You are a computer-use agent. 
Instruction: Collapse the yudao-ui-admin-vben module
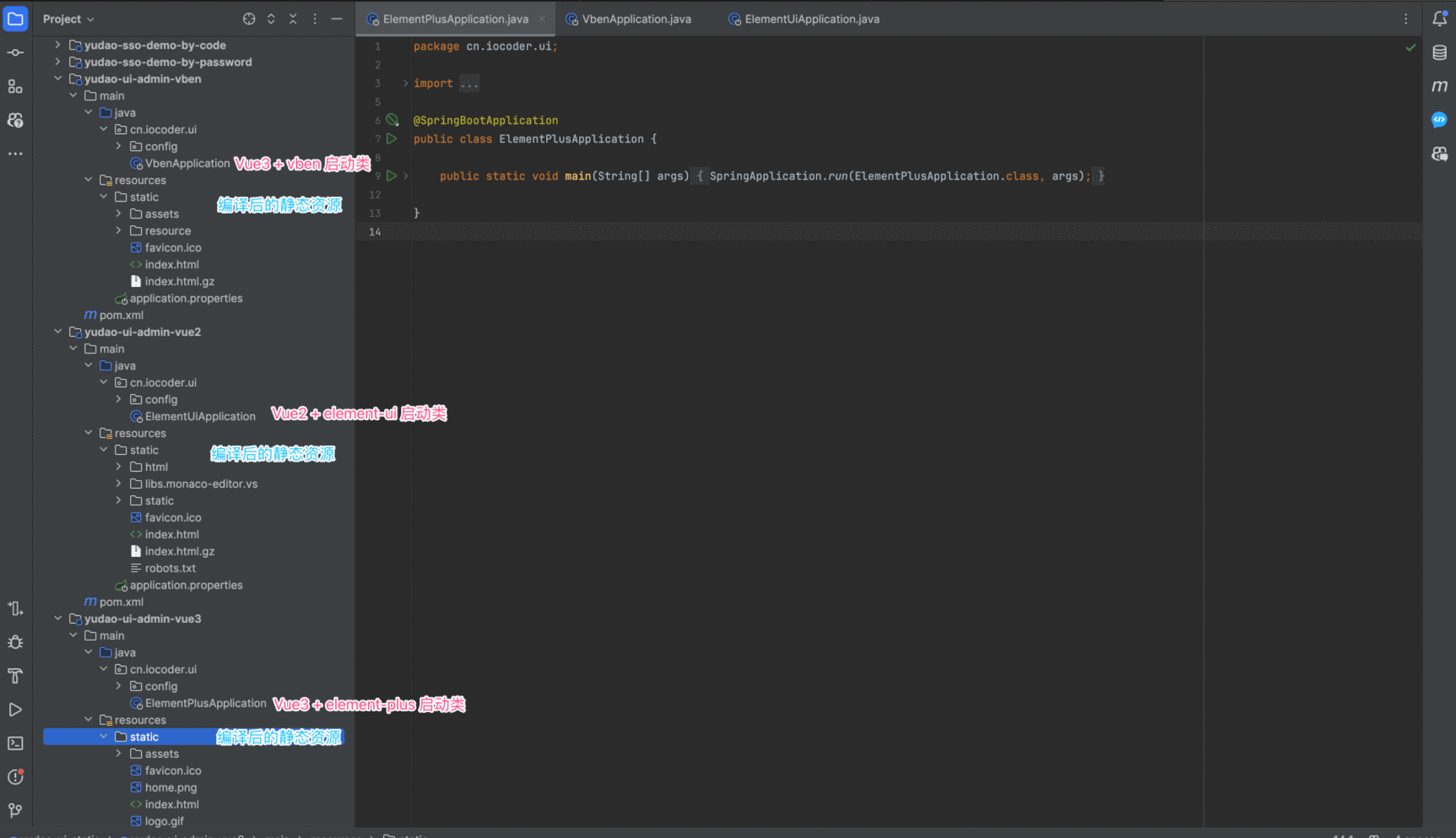point(58,78)
